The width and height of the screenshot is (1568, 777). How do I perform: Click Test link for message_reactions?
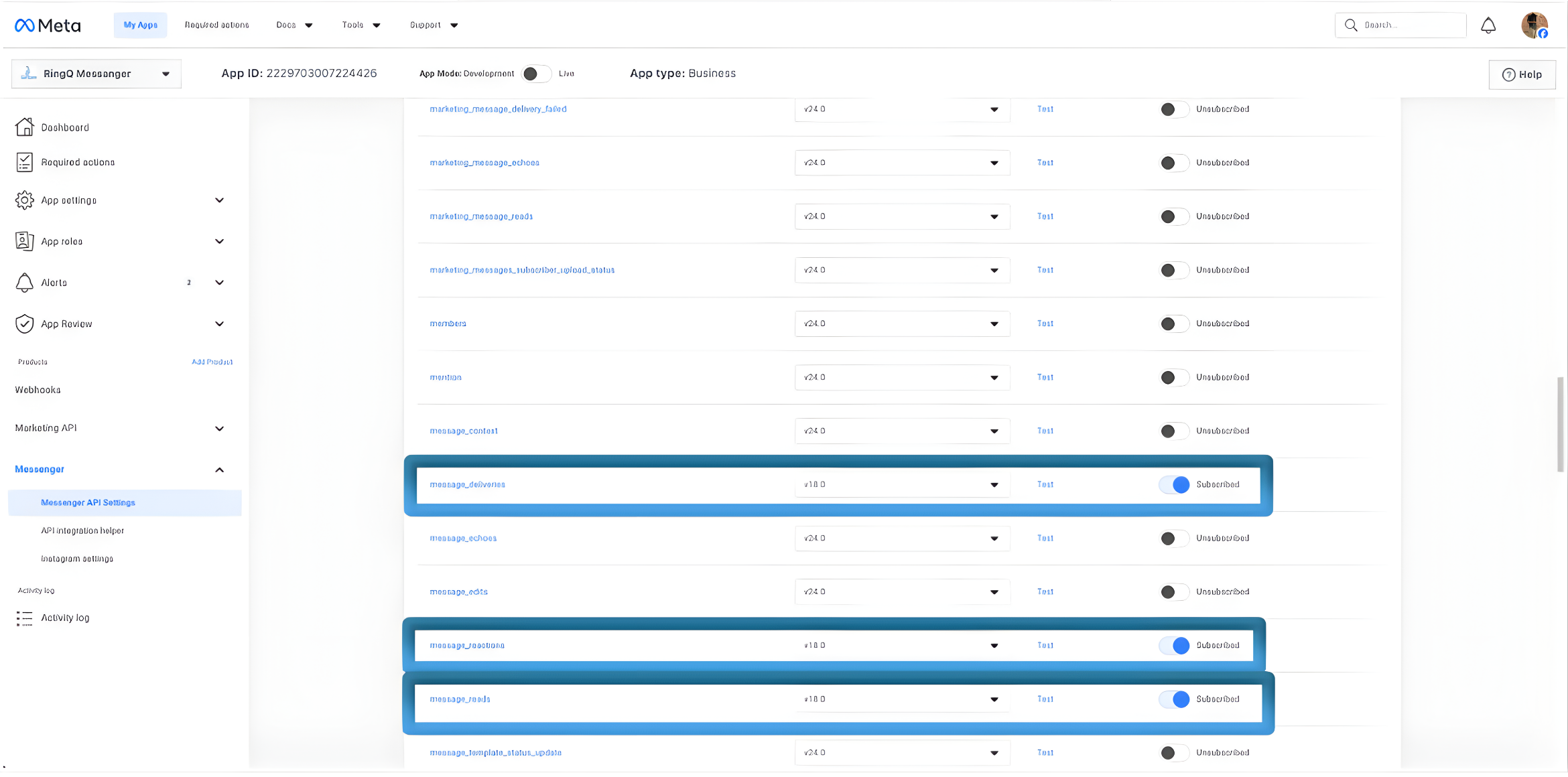click(1045, 646)
